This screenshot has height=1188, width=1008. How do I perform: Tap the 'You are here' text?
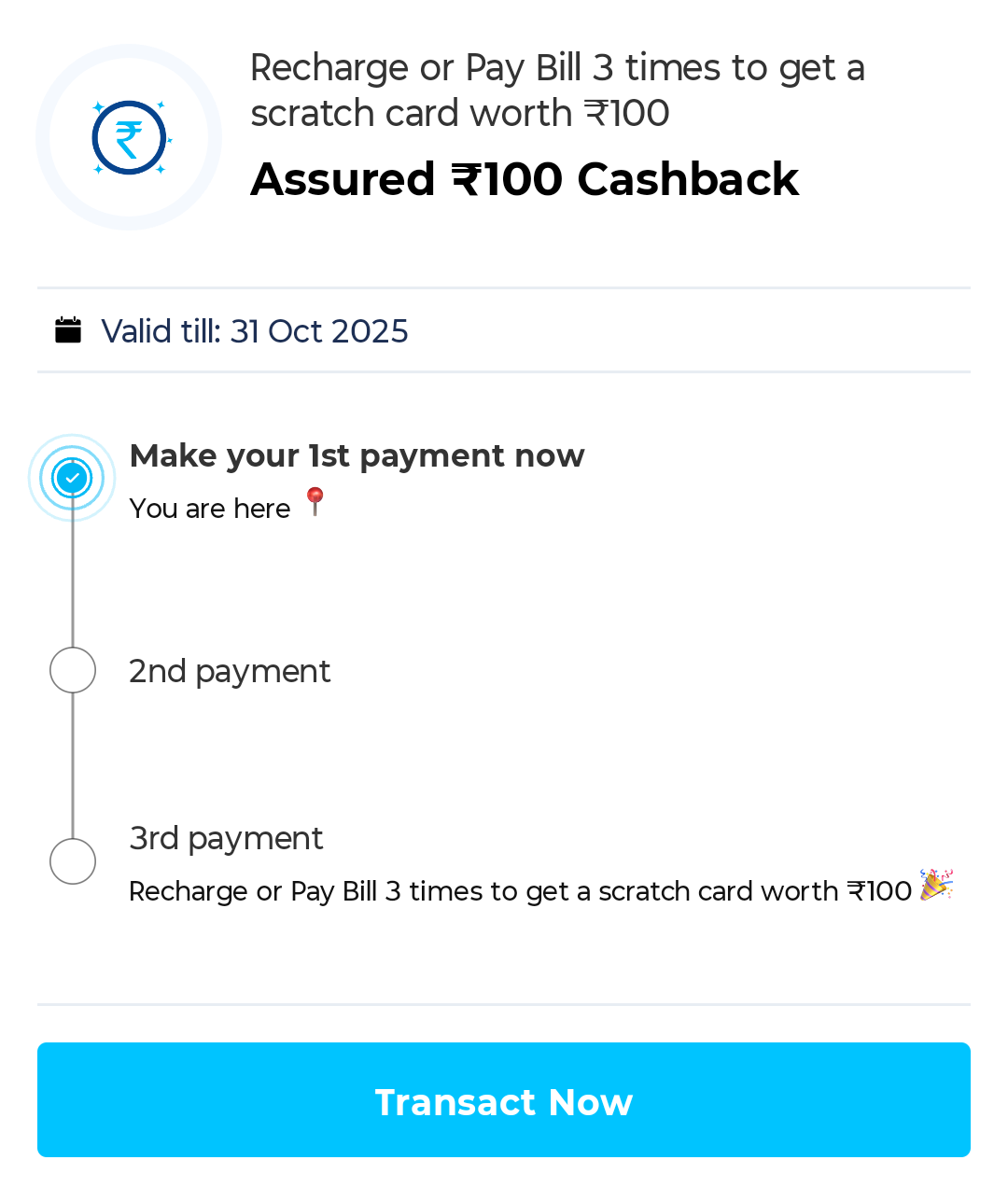(x=210, y=509)
